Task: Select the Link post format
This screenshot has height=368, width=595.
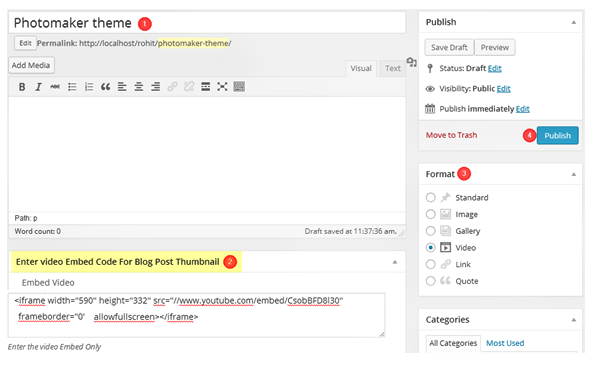Action: coord(430,264)
